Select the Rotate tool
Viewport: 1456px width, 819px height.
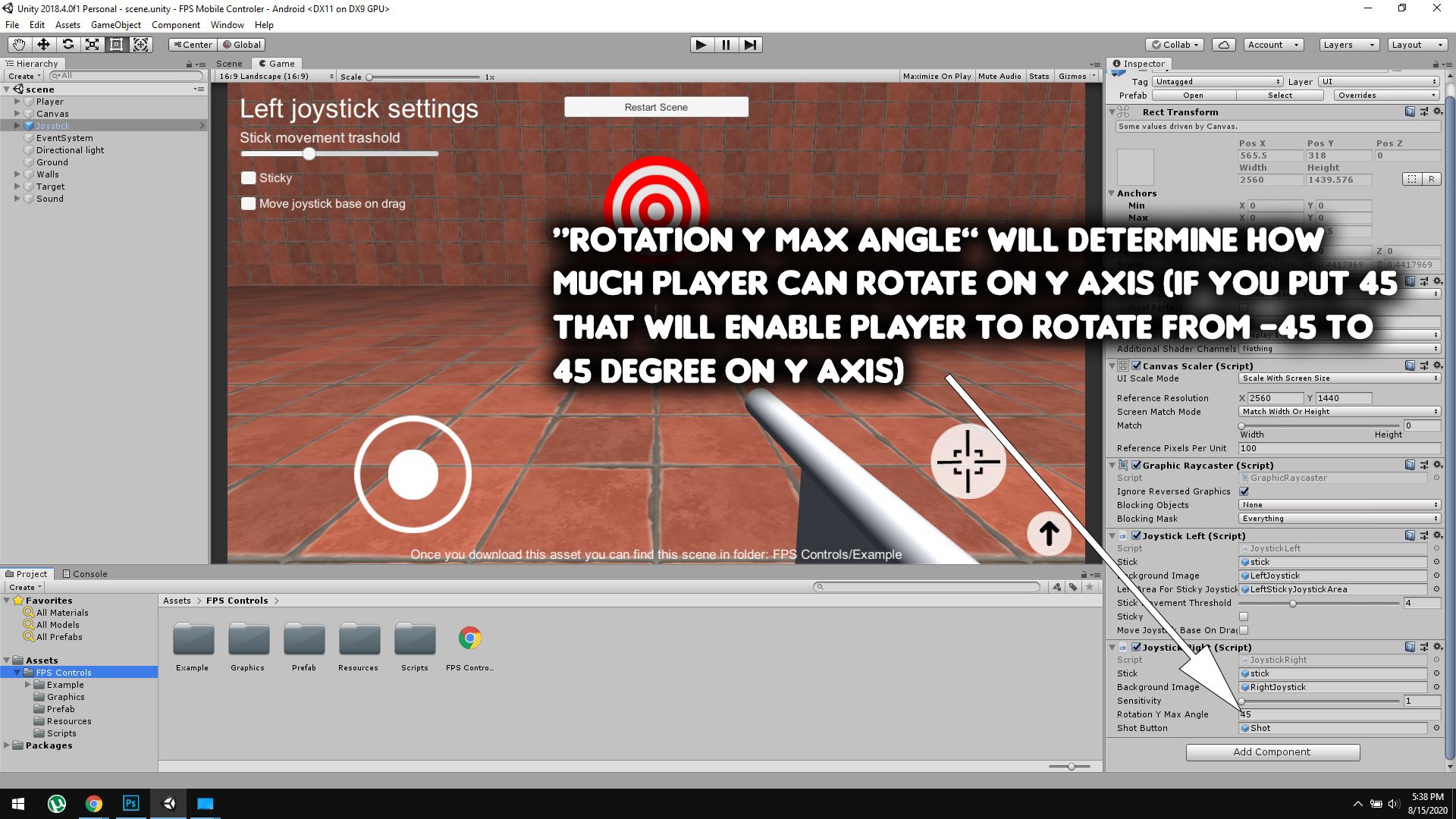pos(67,45)
